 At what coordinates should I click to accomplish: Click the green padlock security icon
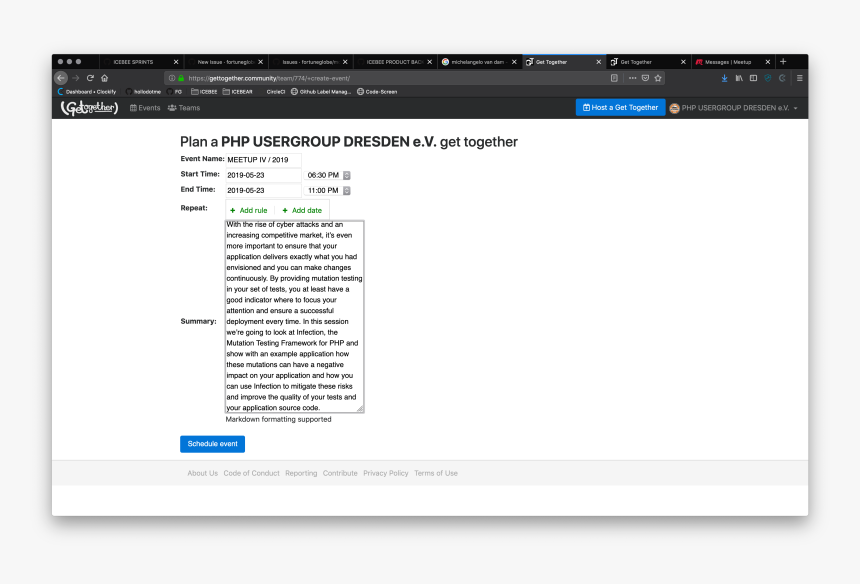[181, 78]
